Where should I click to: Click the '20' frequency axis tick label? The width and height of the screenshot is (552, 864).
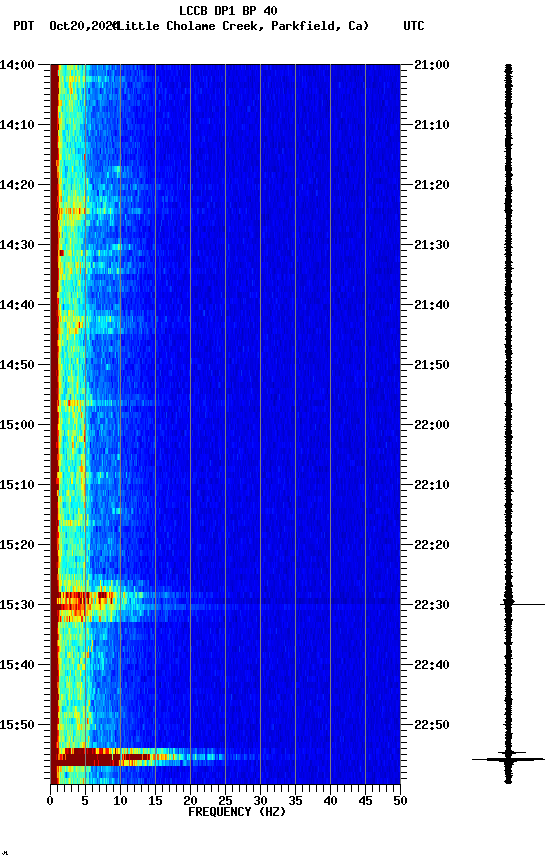pyautogui.click(x=190, y=801)
